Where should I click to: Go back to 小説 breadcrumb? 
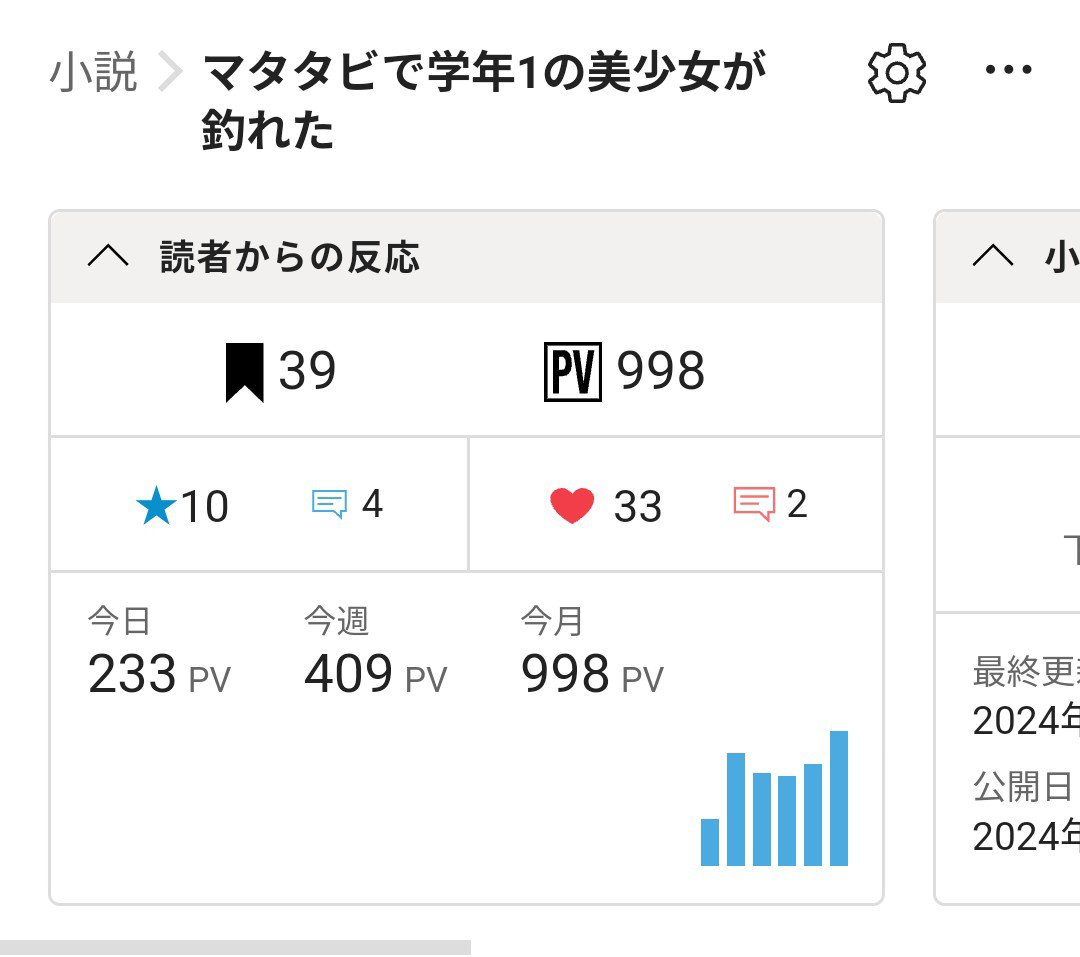pyautogui.click(x=93, y=73)
